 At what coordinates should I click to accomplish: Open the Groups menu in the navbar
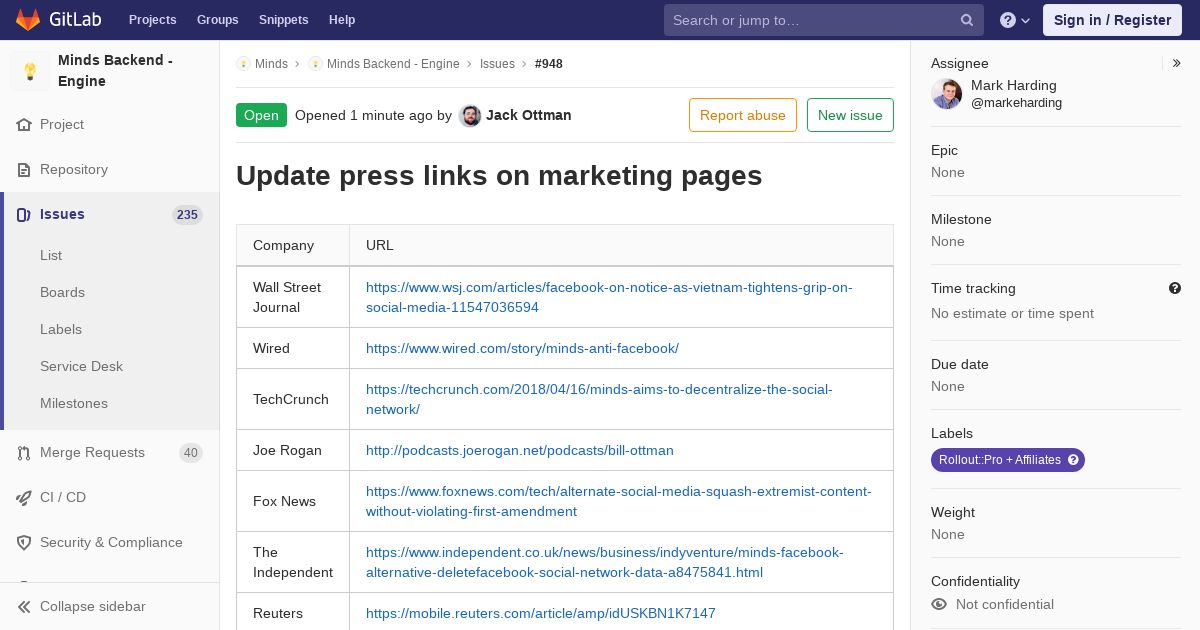[x=217, y=20]
